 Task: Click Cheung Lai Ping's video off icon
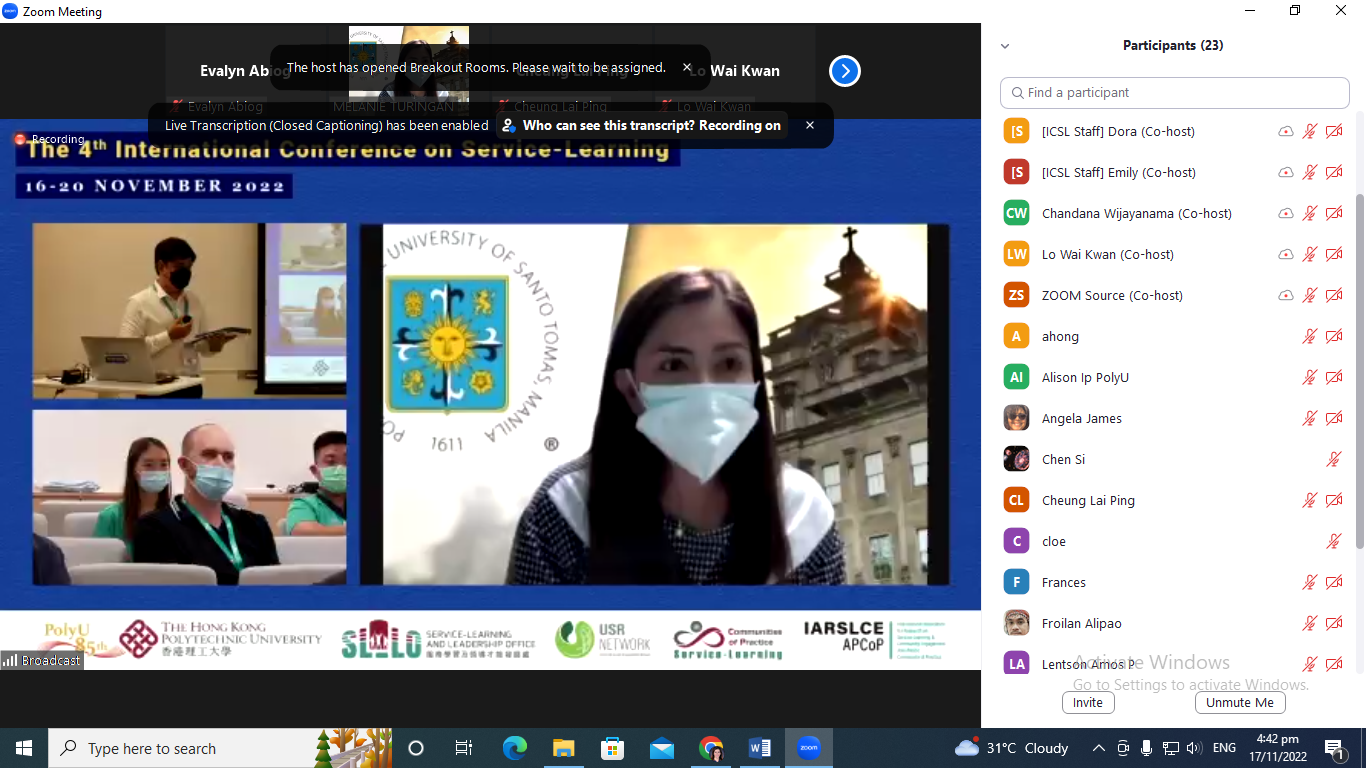1334,500
